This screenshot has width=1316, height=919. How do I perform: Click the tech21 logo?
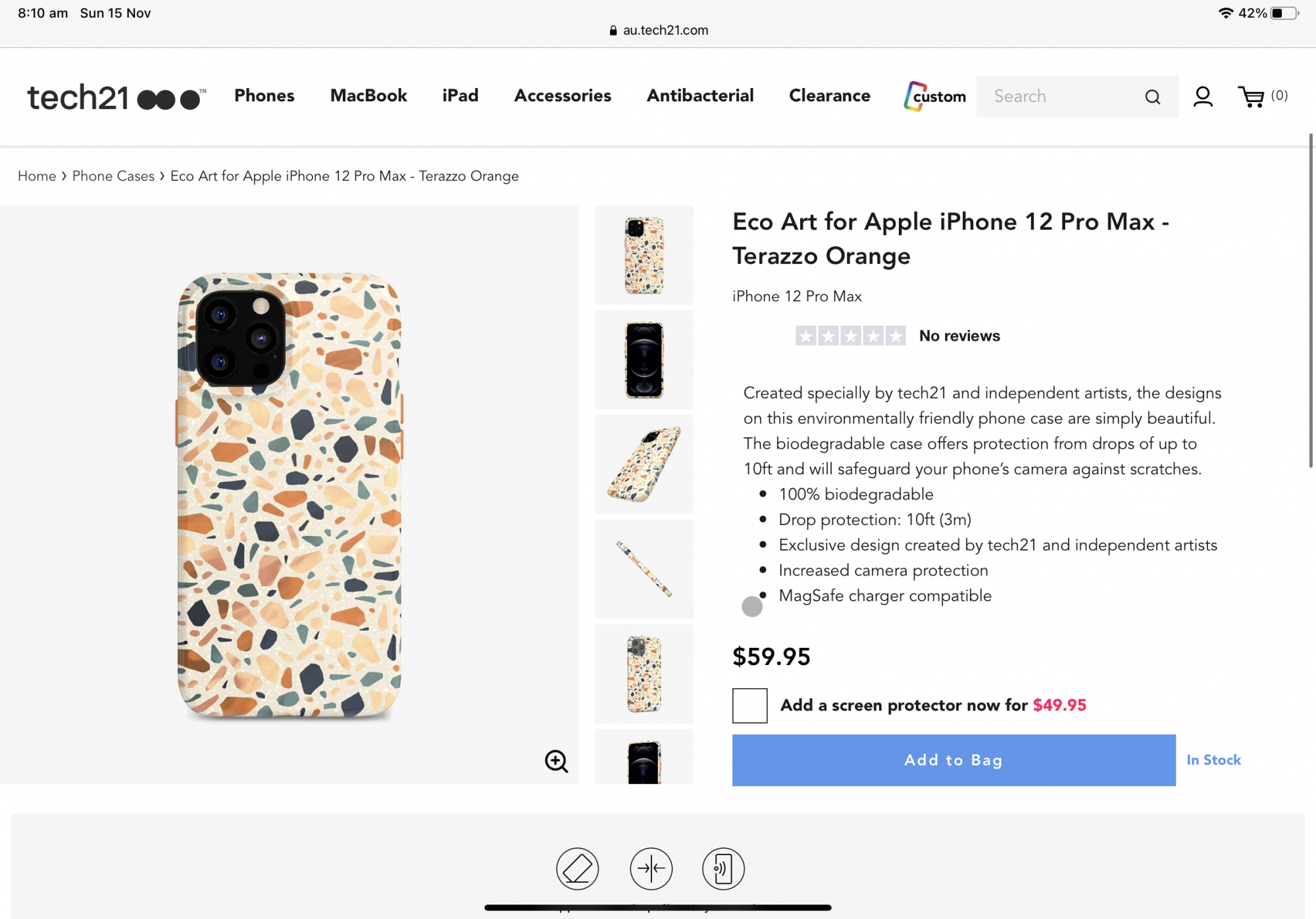(x=116, y=97)
